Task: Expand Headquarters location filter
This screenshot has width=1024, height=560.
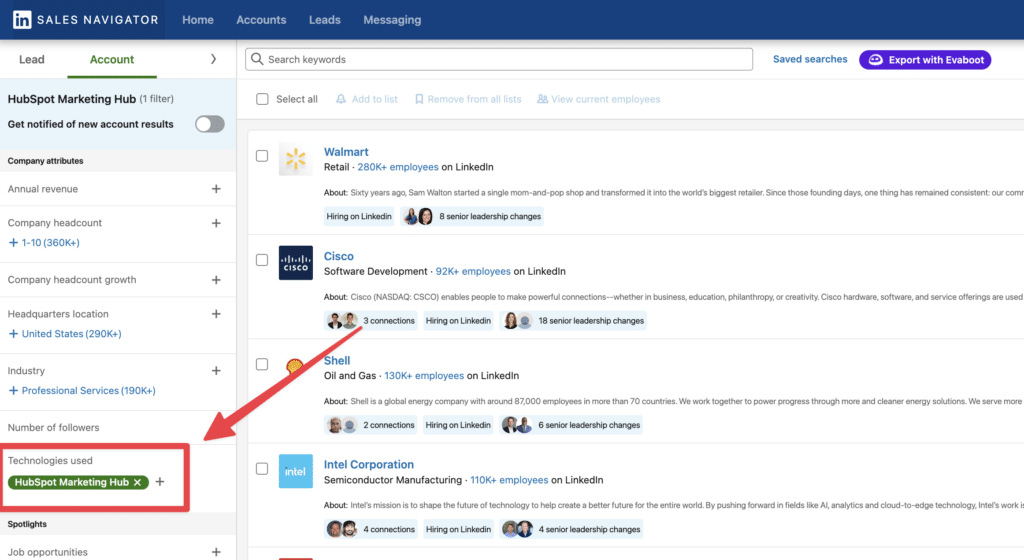Action: click(x=216, y=314)
